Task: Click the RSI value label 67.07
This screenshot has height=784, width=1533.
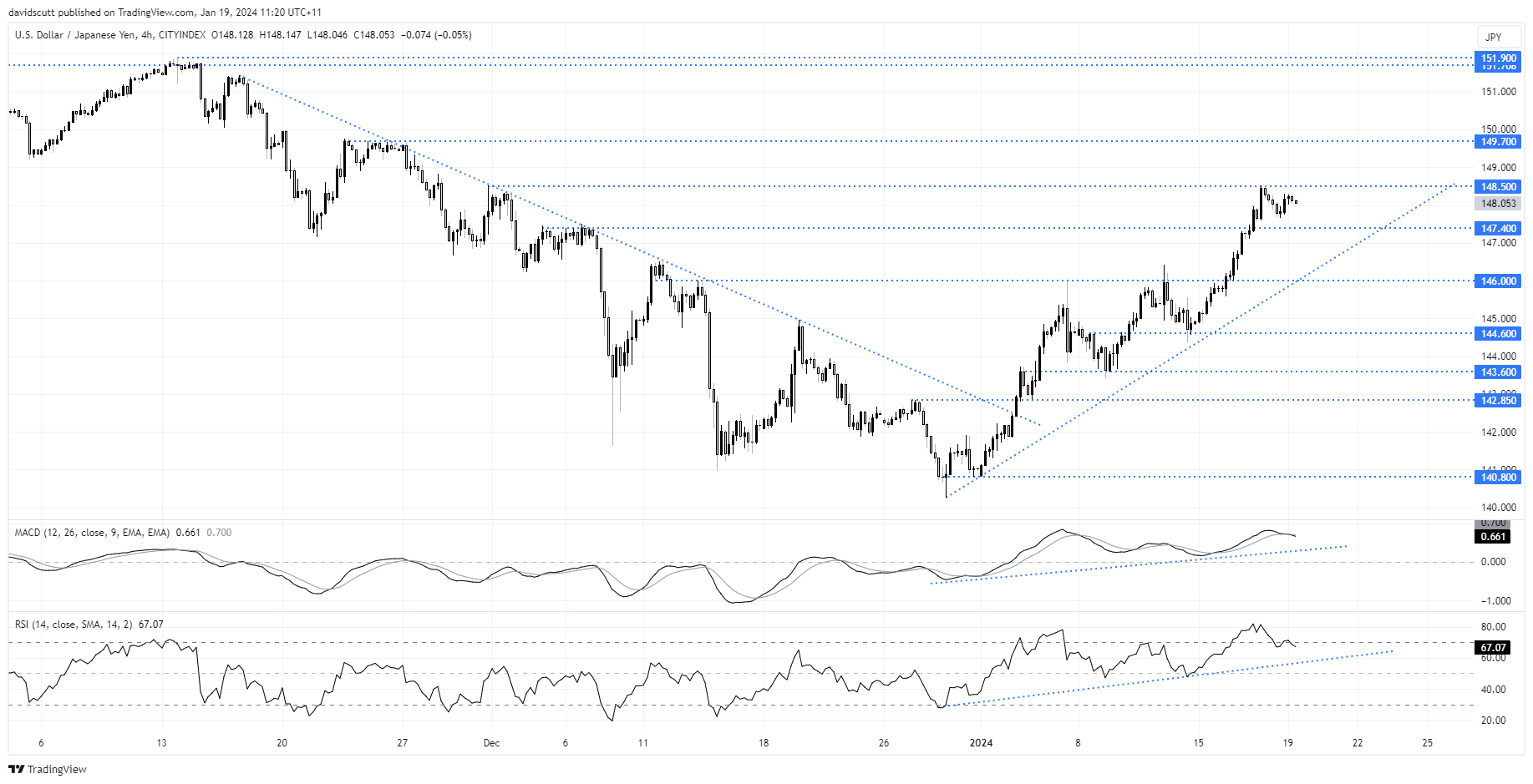Action: (1493, 648)
